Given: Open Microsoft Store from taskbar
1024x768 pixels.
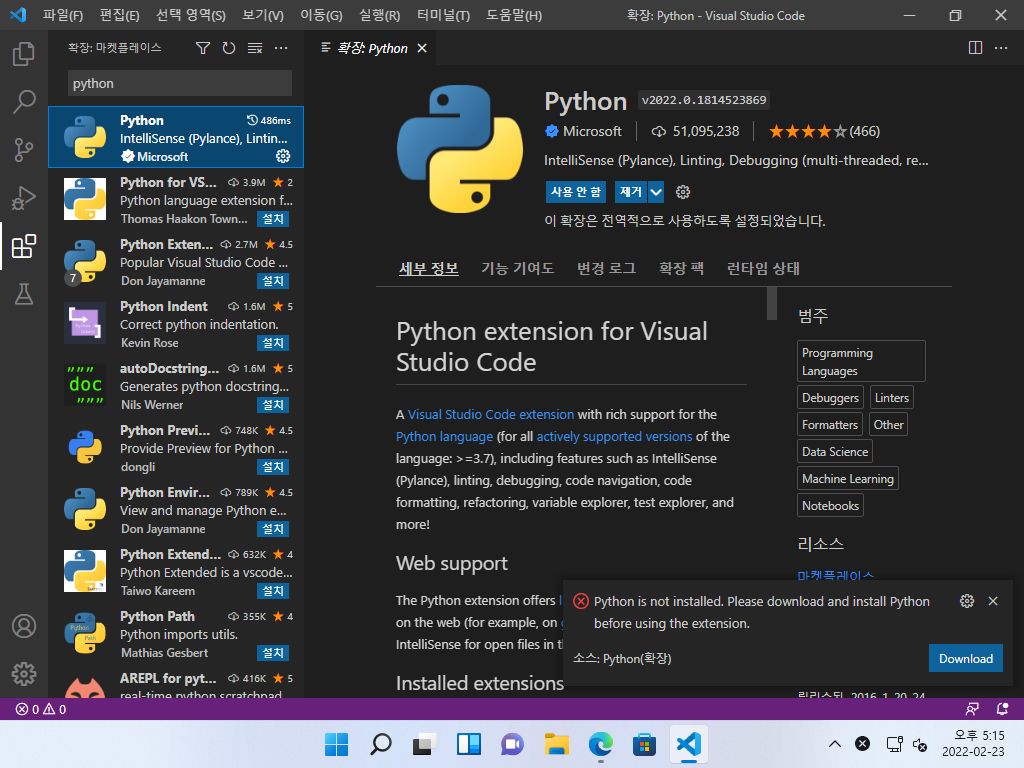Looking at the screenshot, I should [644, 744].
